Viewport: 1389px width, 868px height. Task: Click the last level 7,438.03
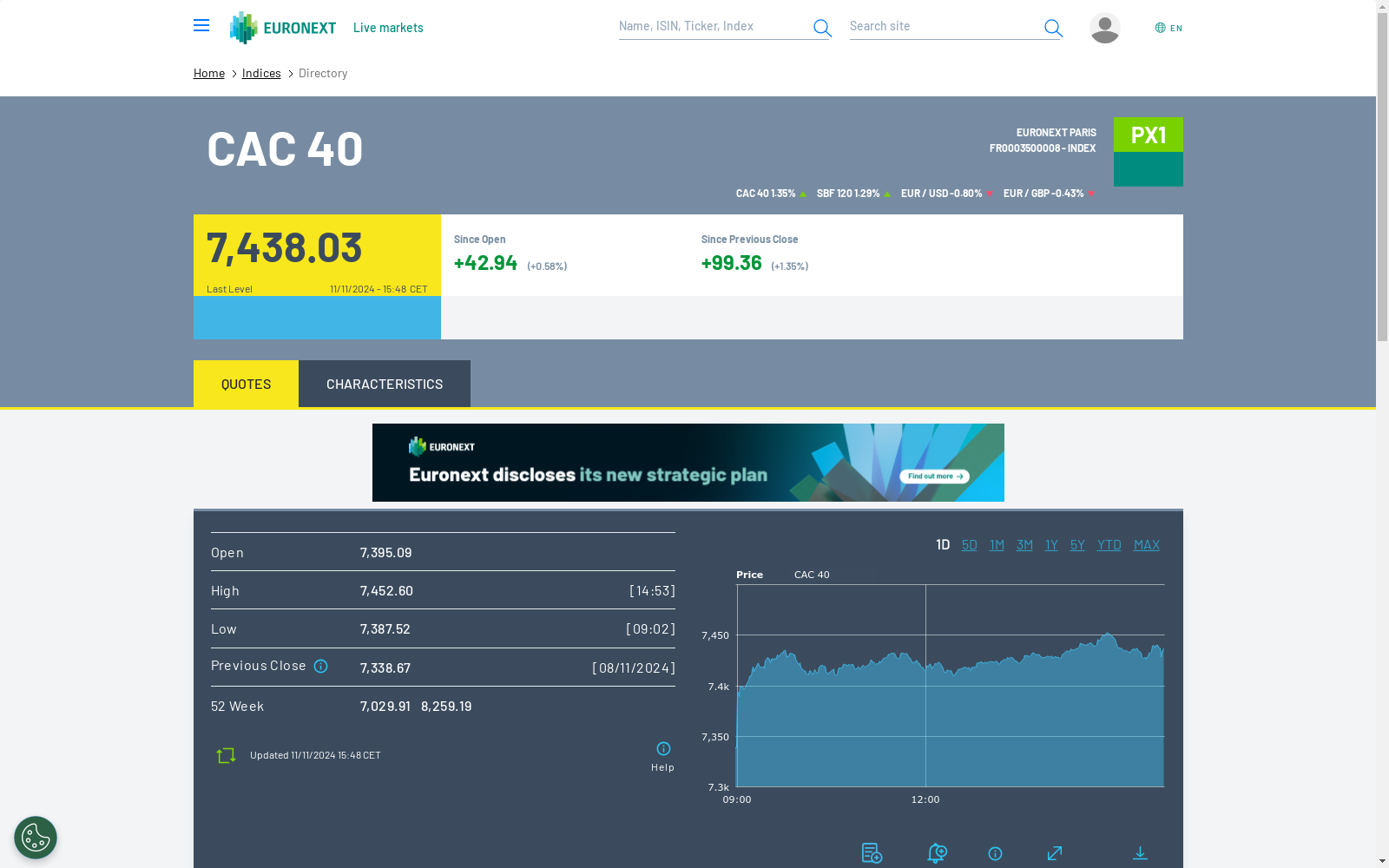pyautogui.click(x=285, y=248)
